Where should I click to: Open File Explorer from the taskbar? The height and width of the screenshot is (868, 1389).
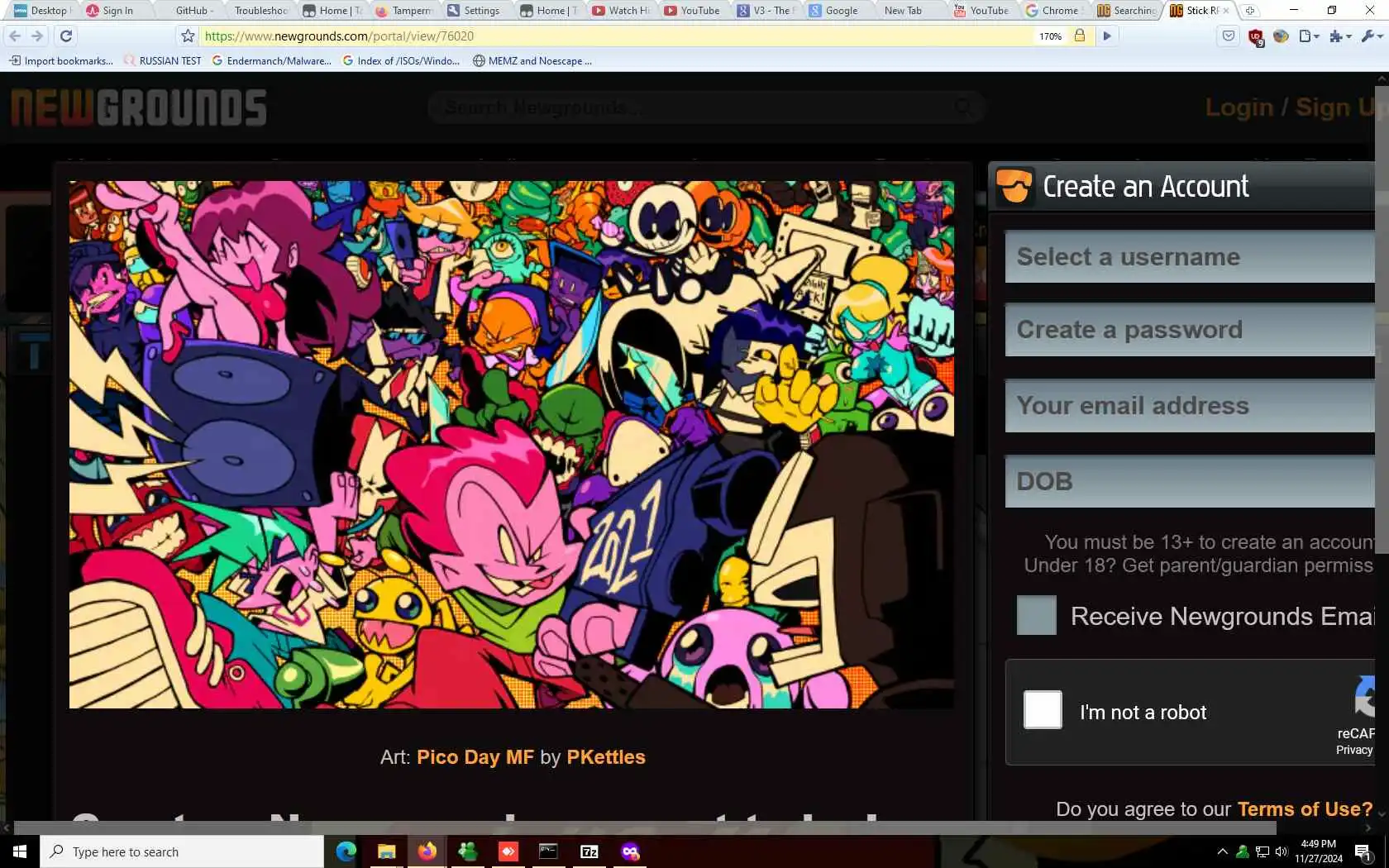386,851
